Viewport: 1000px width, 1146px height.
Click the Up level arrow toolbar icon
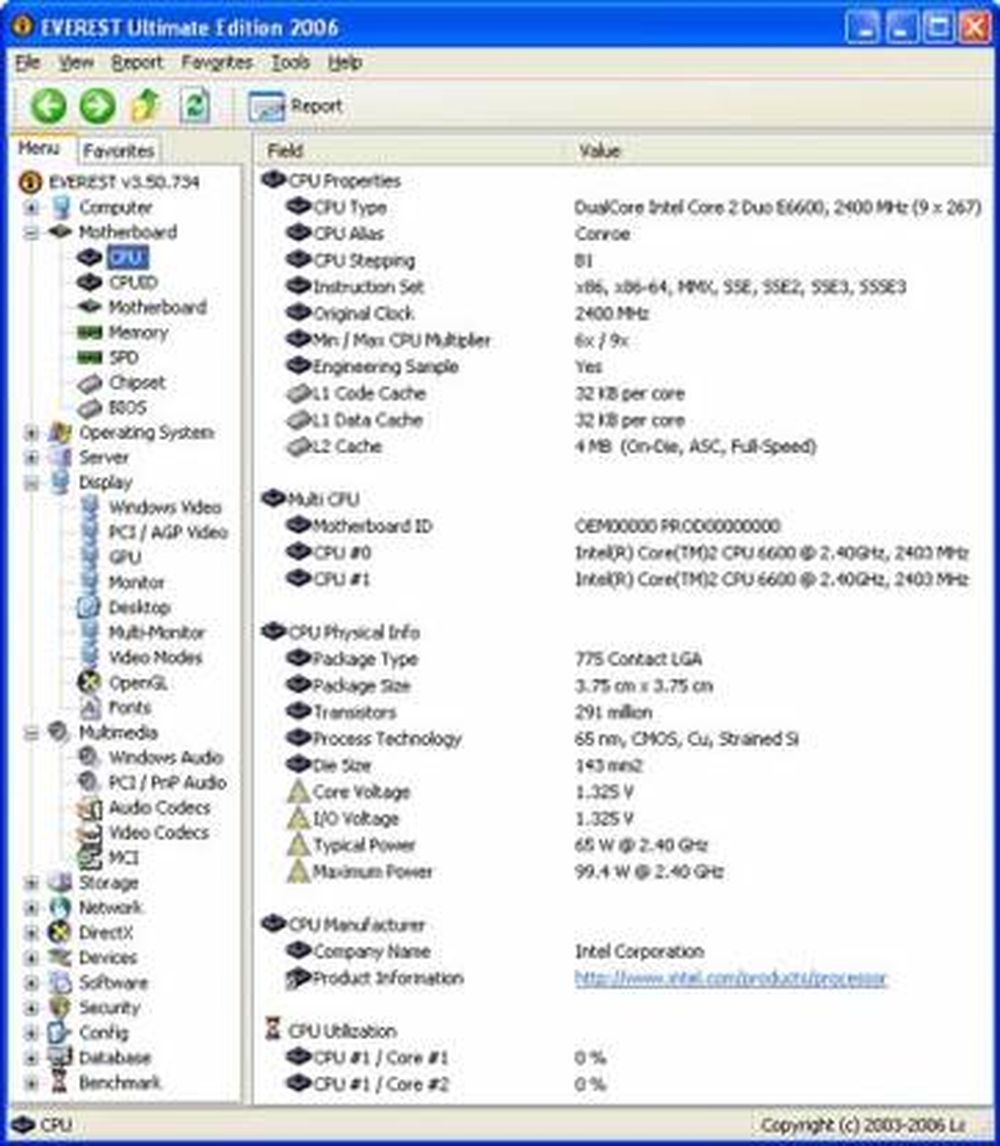[146, 106]
